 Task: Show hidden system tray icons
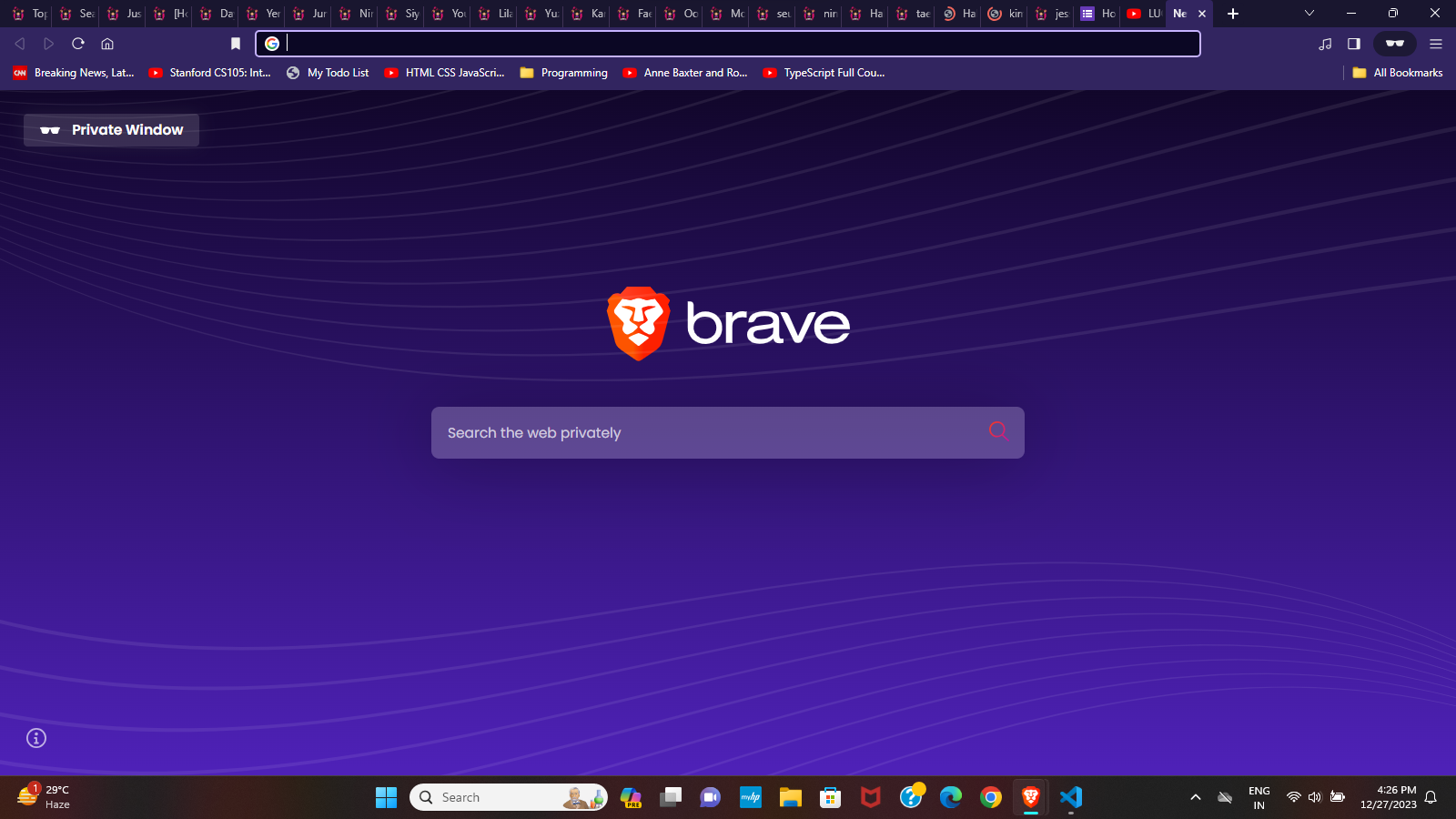click(x=1196, y=797)
